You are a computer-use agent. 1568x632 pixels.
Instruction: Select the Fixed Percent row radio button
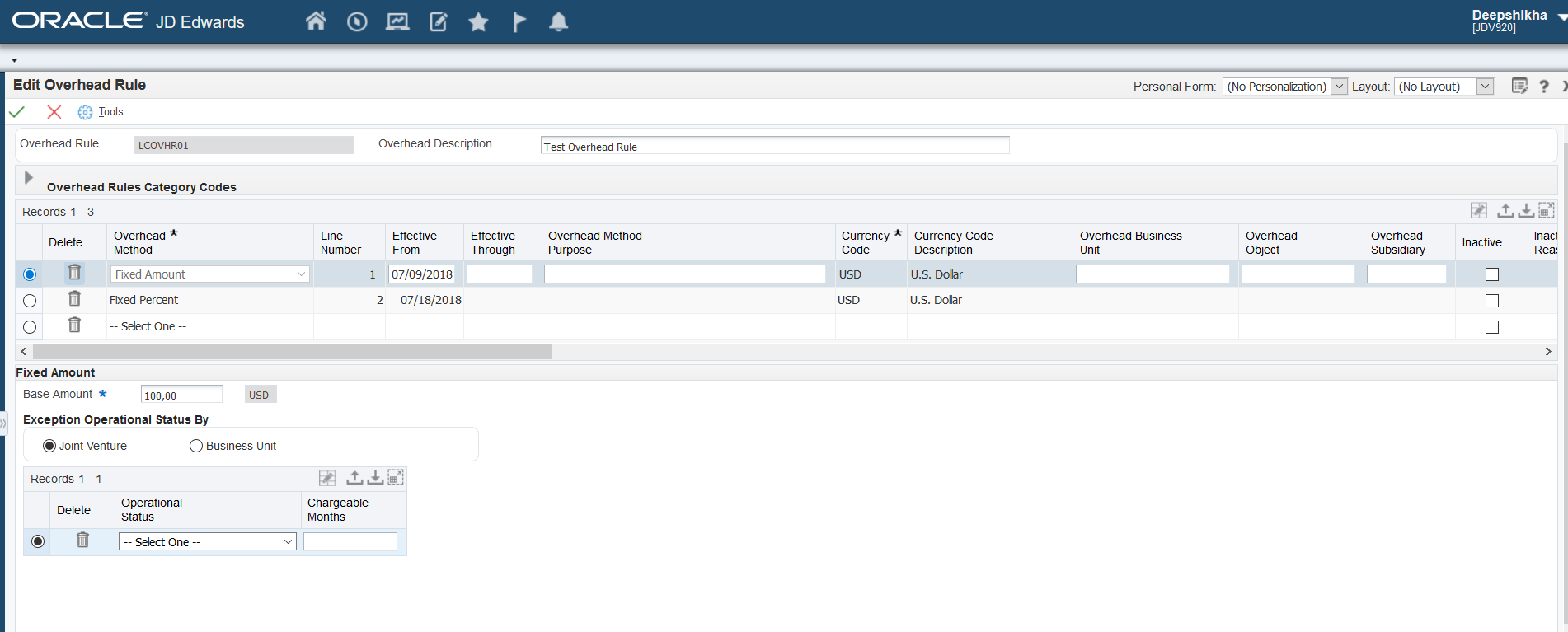click(30, 301)
